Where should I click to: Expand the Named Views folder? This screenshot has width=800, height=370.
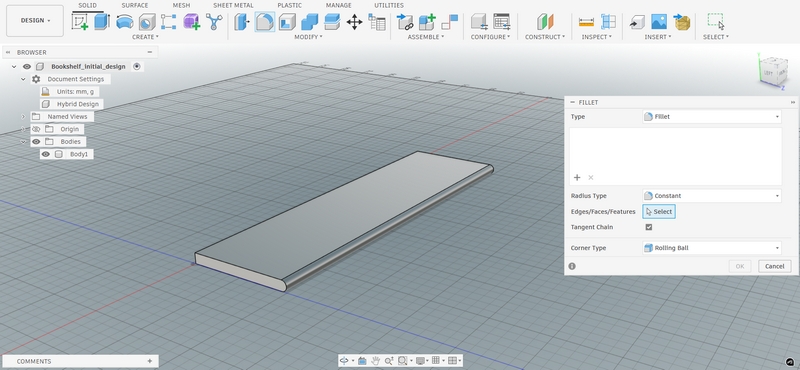(x=23, y=116)
